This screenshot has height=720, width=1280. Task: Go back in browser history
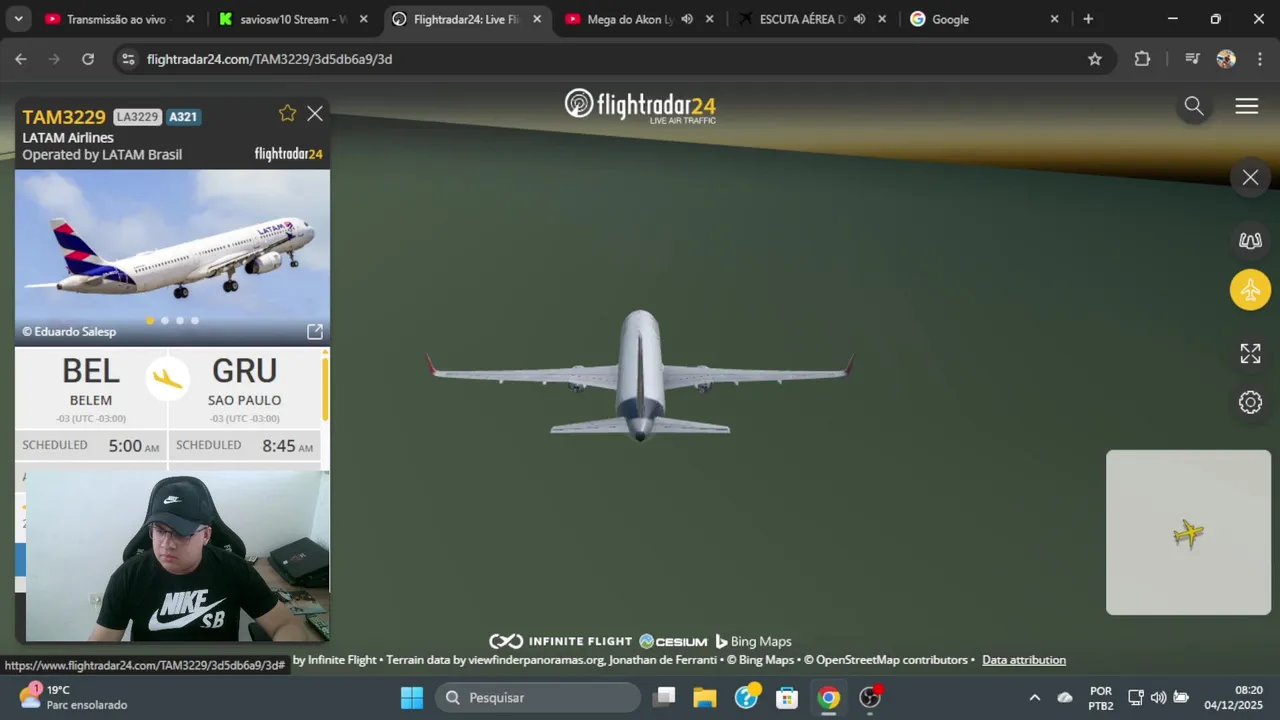pyautogui.click(x=21, y=59)
